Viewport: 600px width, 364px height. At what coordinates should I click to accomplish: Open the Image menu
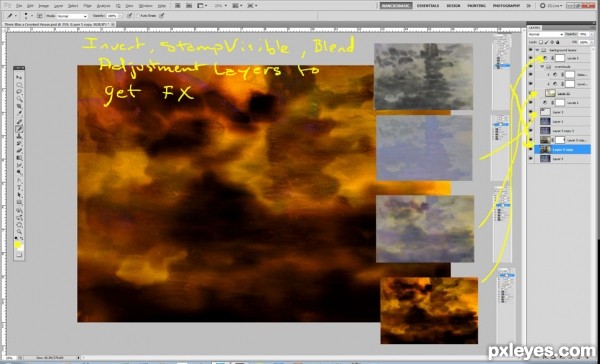click(44, 6)
